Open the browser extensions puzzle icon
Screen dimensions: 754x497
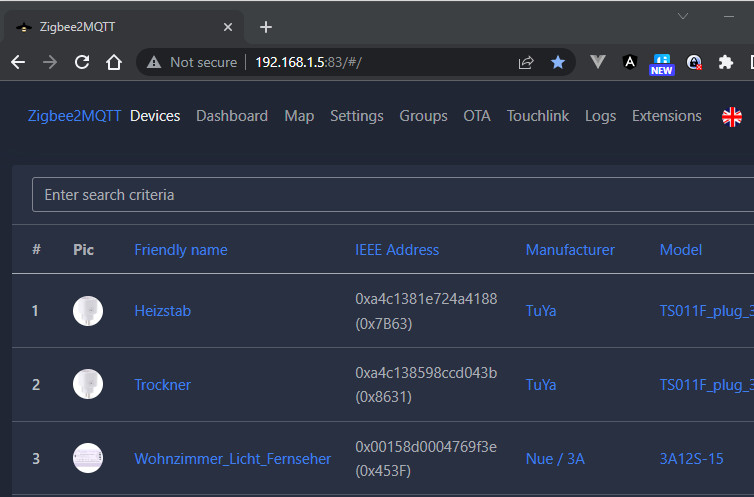pyautogui.click(x=726, y=62)
